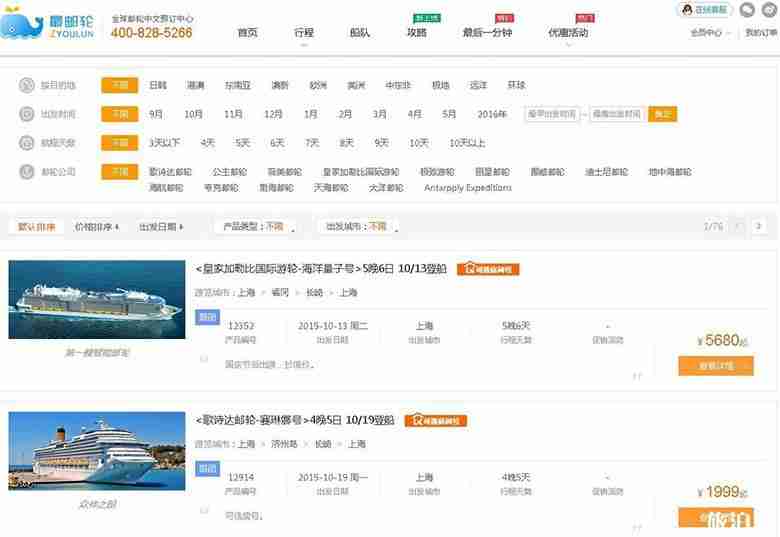Image resolution: width=780 pixels, height=537 pixels.
Task: Click the orange button under ¥1999 price
Action: (x=716, y=518)
